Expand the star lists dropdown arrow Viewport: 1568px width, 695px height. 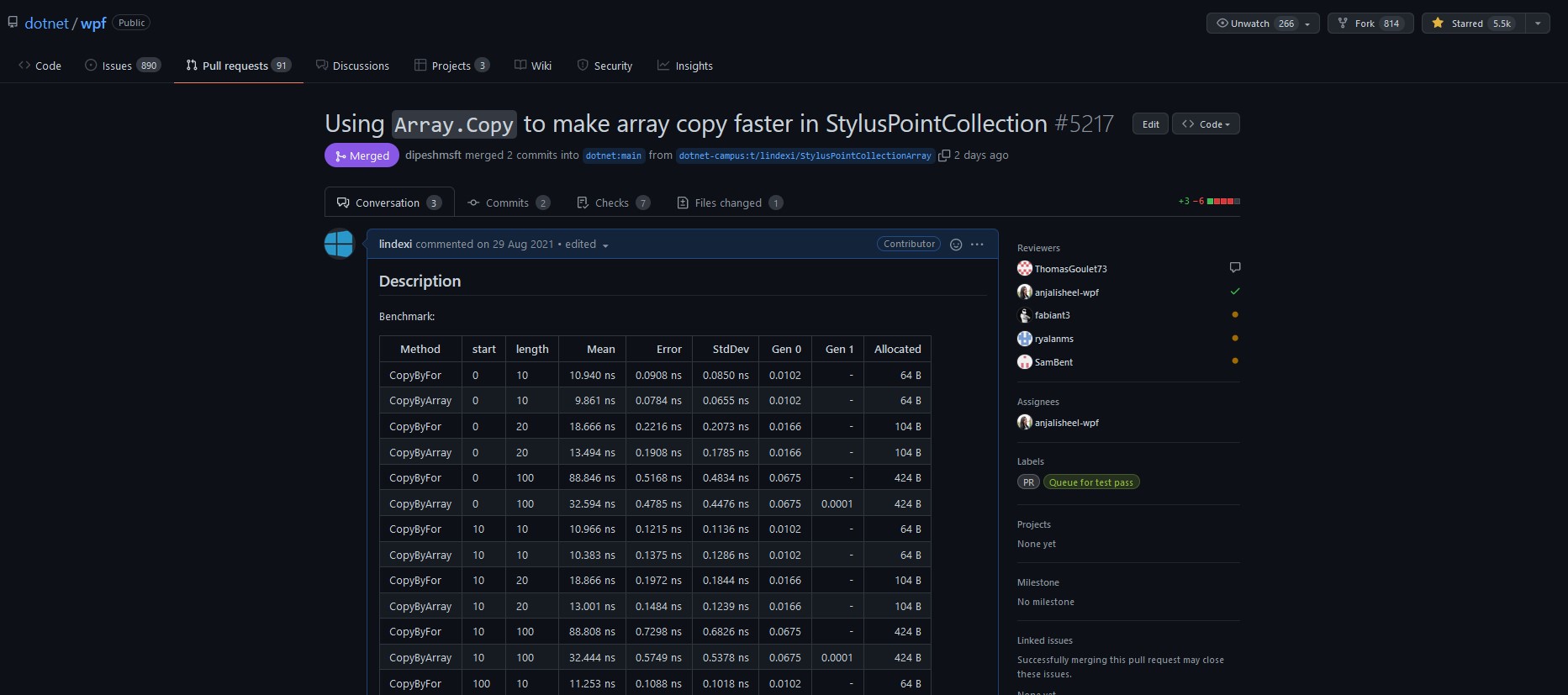click(x=1538, y=24)
